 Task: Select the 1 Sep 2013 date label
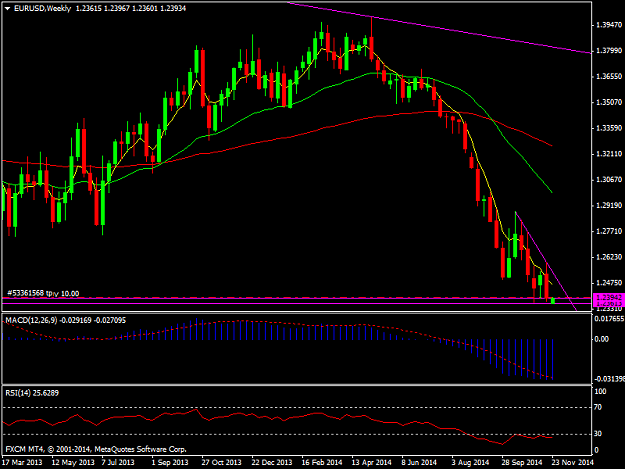(170, 462)
